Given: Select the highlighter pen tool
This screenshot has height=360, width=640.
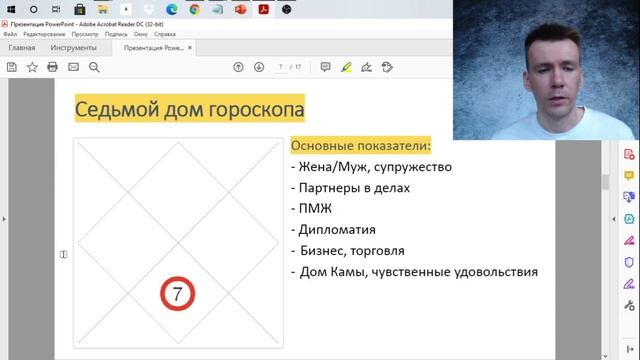Looking at the screenshot, I should tap(346, 67).
